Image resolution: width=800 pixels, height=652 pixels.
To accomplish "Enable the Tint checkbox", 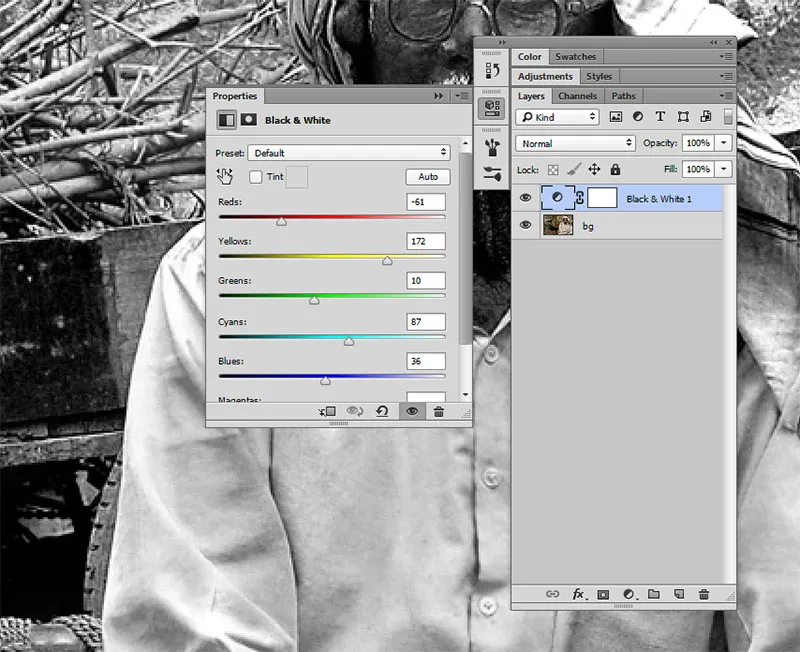I will [x=255, y=176].
